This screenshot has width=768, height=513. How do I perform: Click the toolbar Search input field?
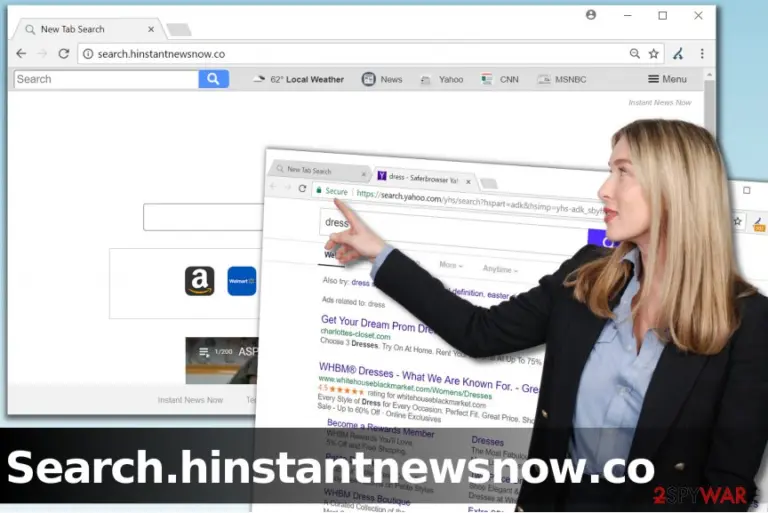106,79
